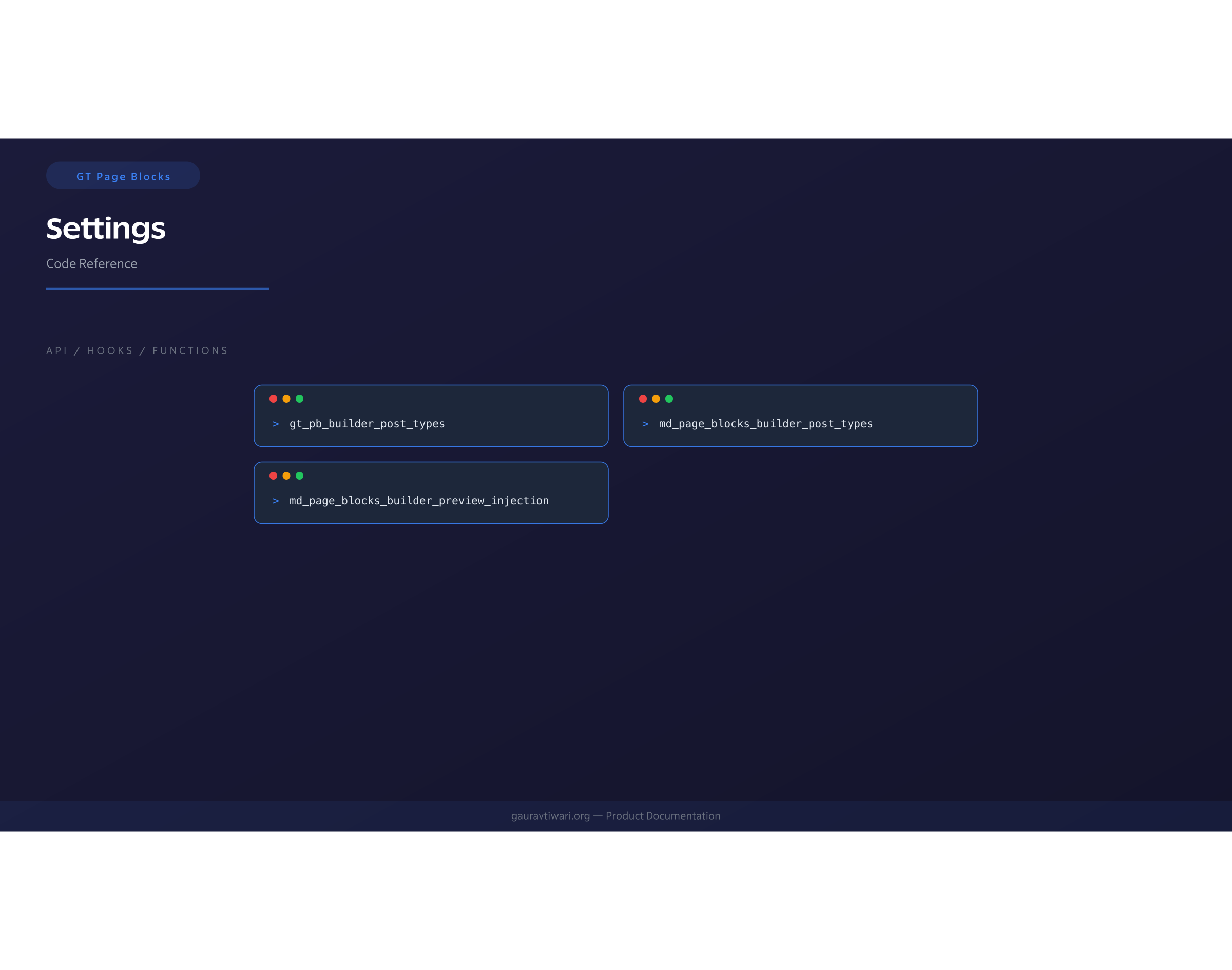Click red dot on preview_injection card
The image size is (1232, 970).
coord(273,476)
